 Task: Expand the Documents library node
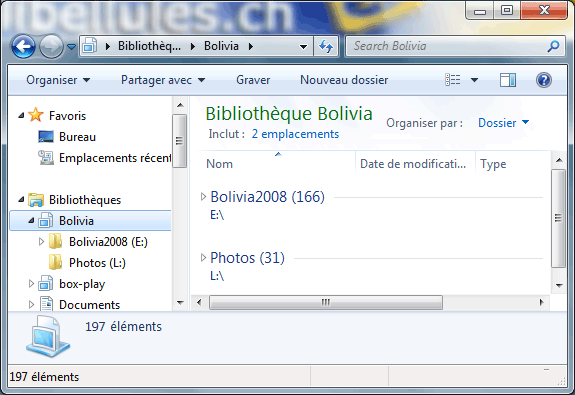[x=31, y=305]
